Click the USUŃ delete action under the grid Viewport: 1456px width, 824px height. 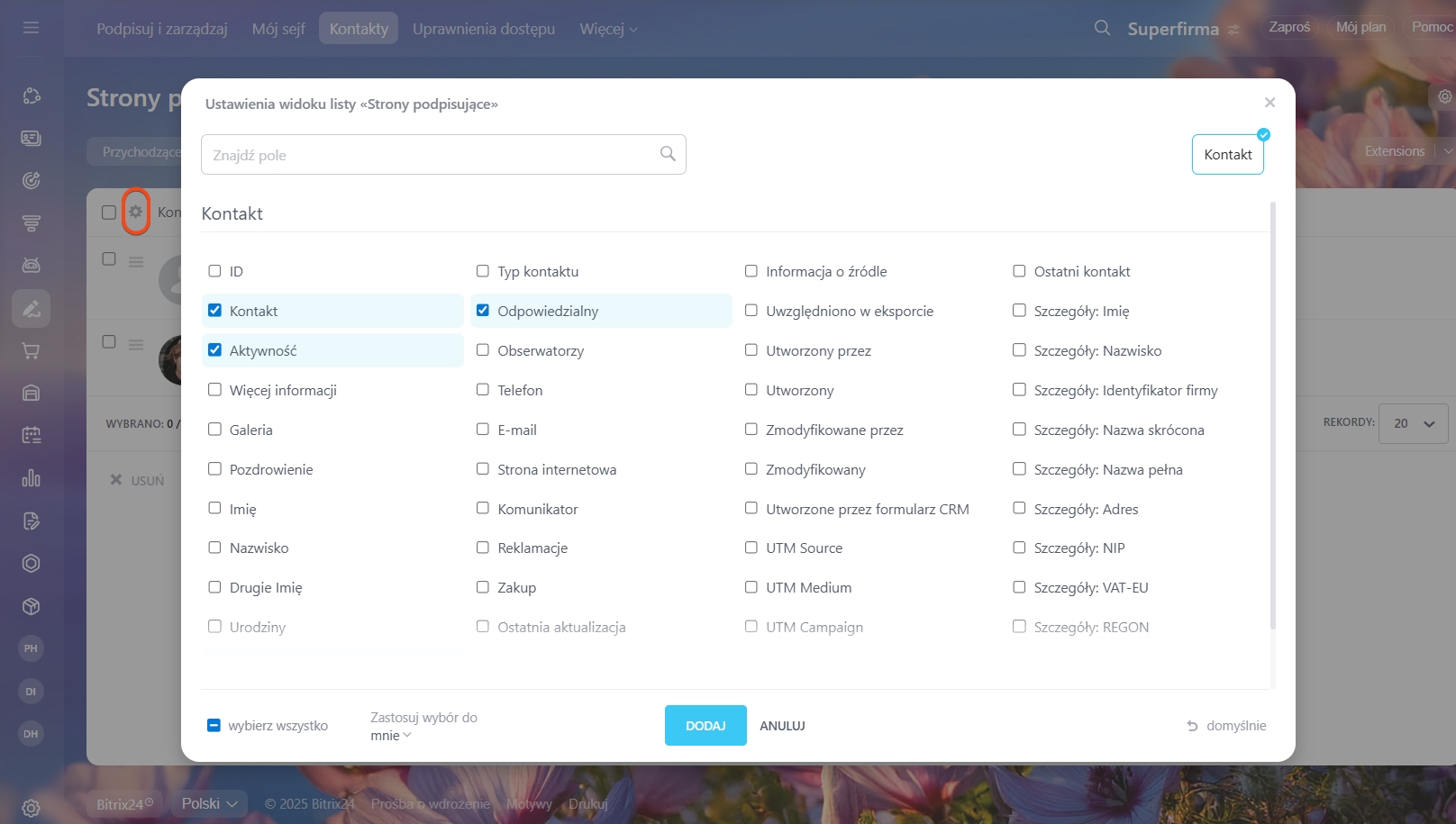[137, 480]
